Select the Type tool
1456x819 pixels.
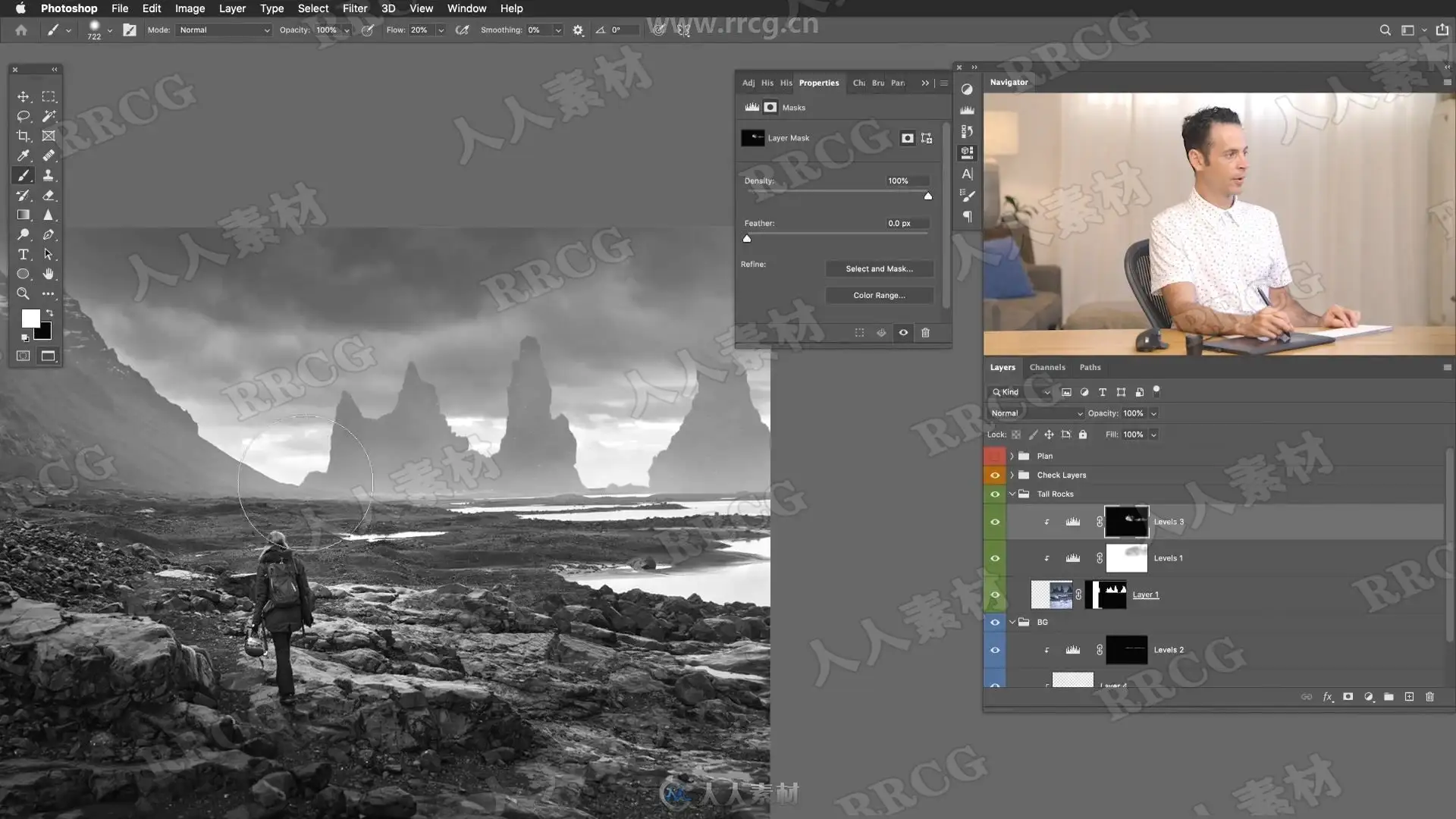pyautogui.click(x=24, y=254)
